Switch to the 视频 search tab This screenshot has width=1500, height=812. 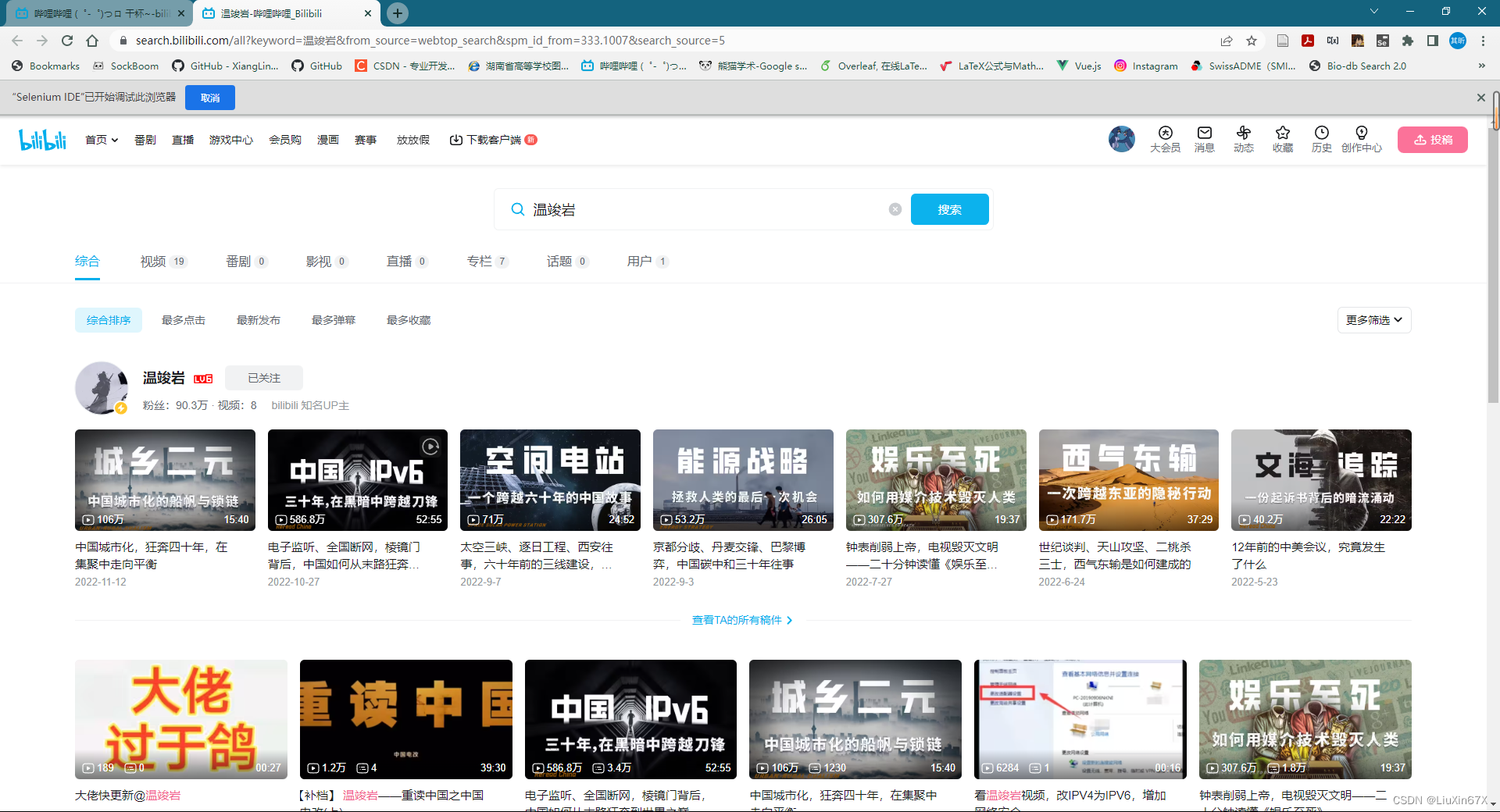[x=155, y=261]
